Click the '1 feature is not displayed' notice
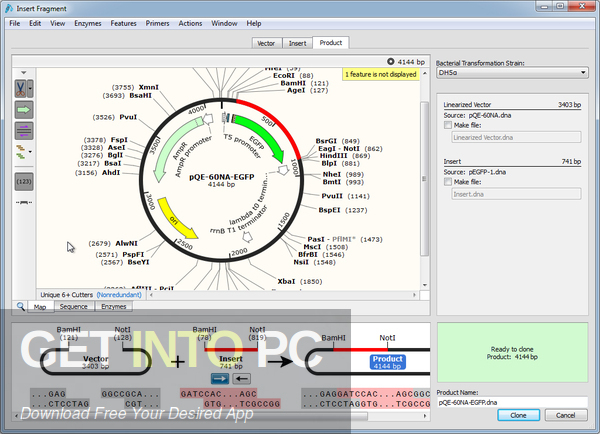This screenshot has height=434, width=600. (381, 74)
